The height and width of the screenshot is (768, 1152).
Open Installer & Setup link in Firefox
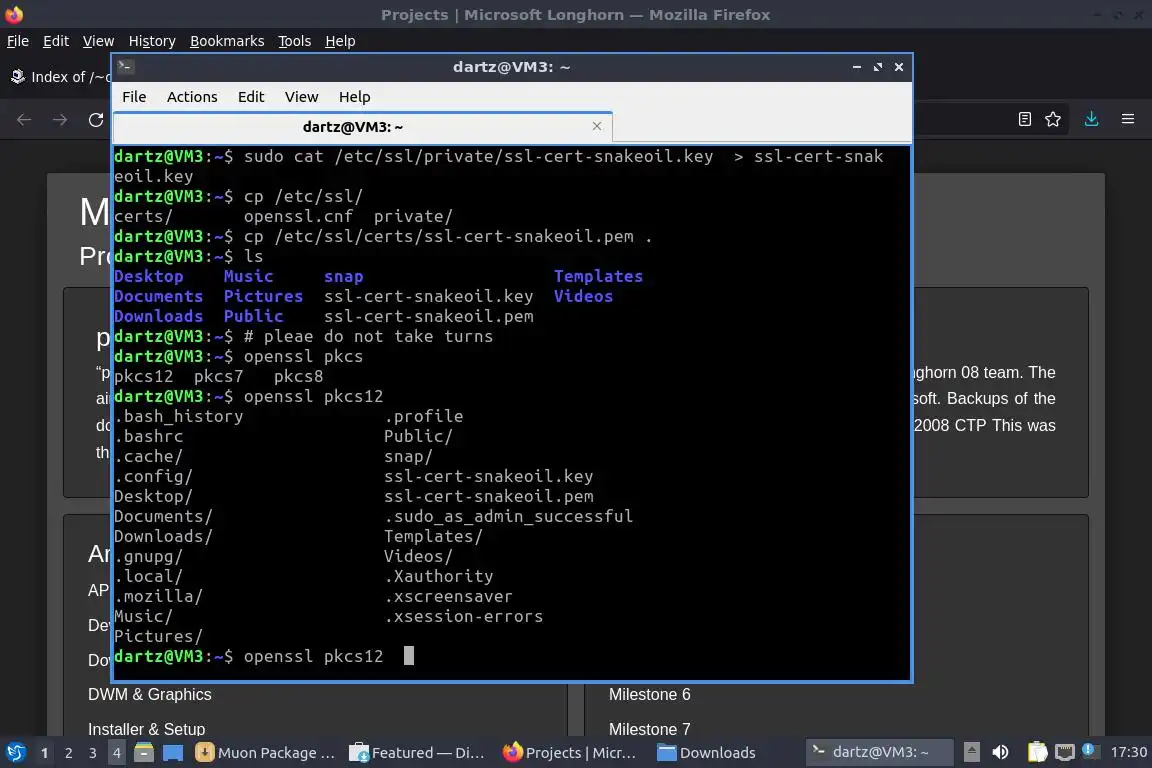146,729
